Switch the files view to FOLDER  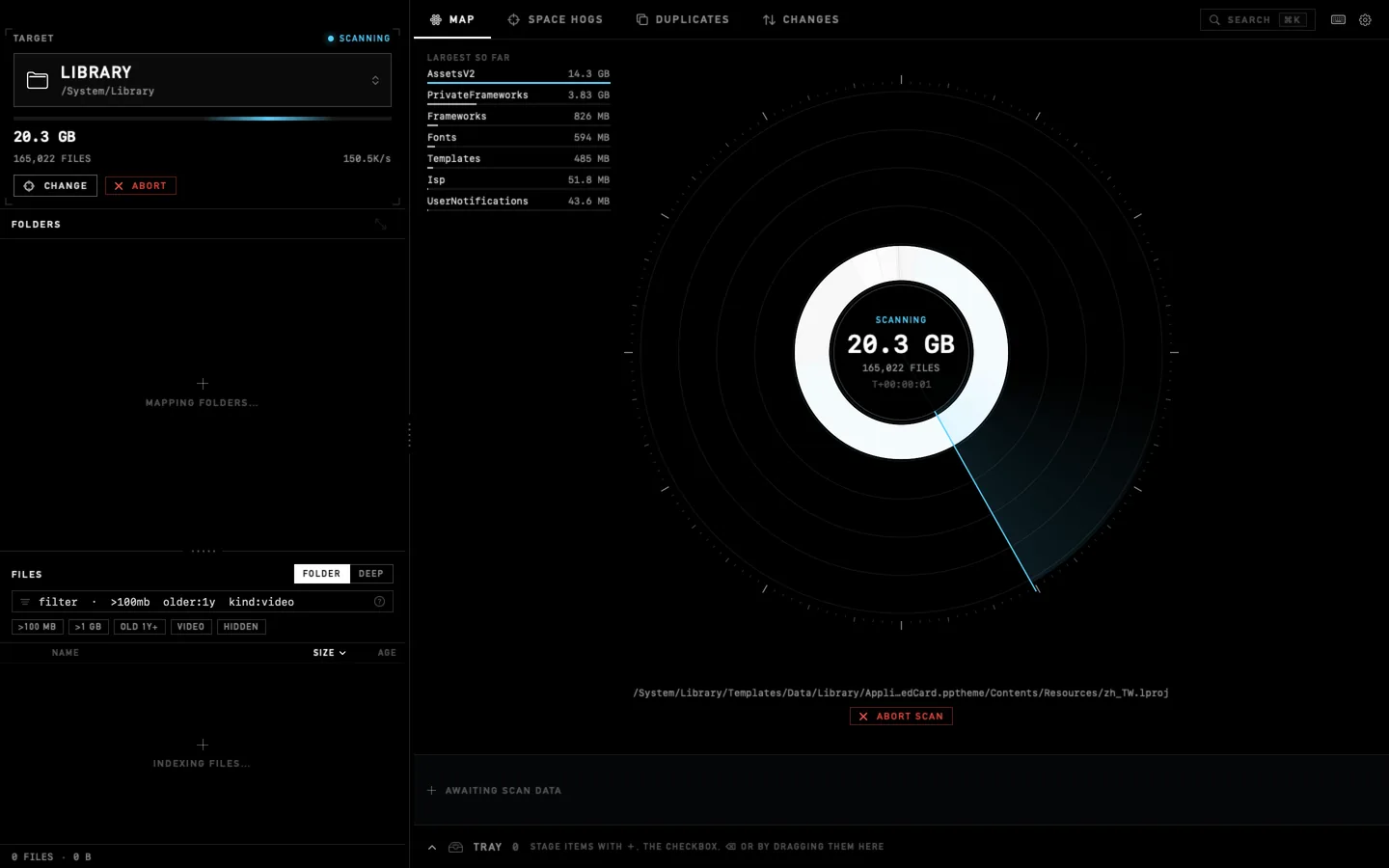click(321, 574)
